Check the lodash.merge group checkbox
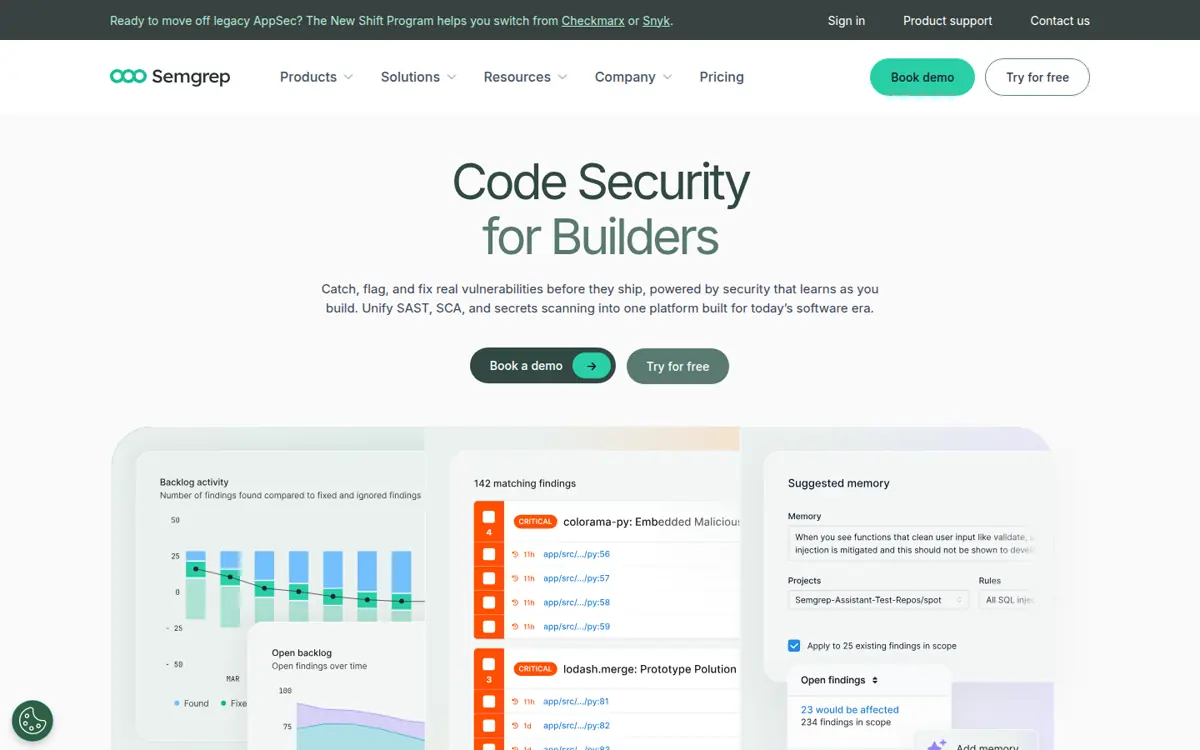 489,664
